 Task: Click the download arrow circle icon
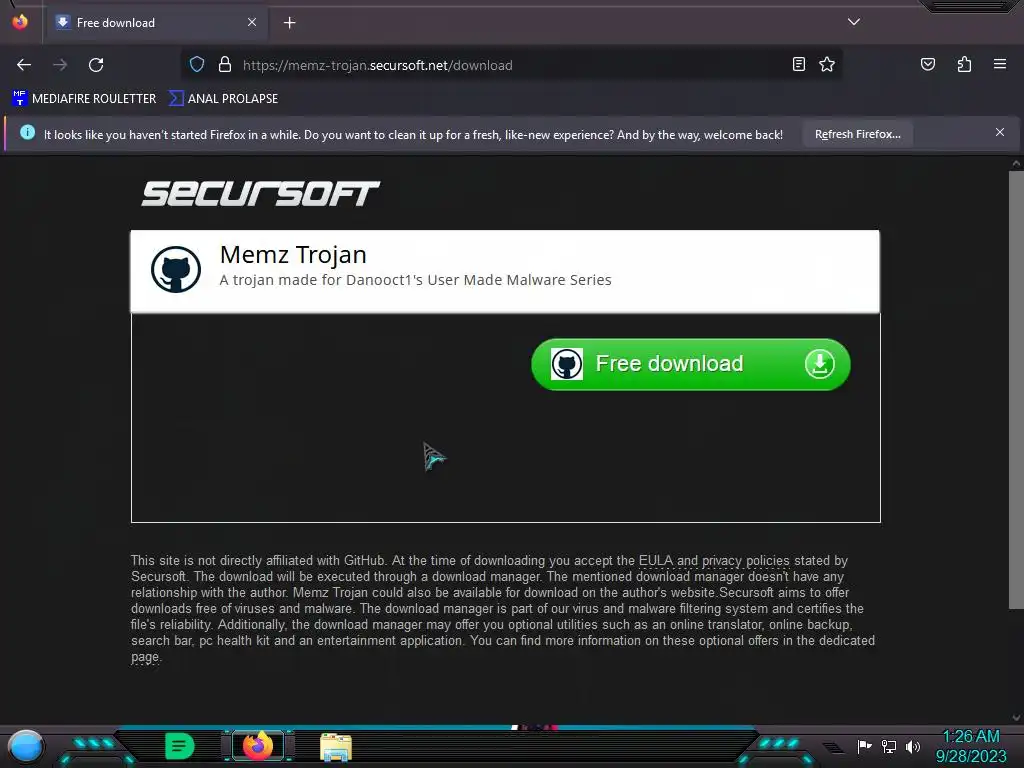point(820,364)
